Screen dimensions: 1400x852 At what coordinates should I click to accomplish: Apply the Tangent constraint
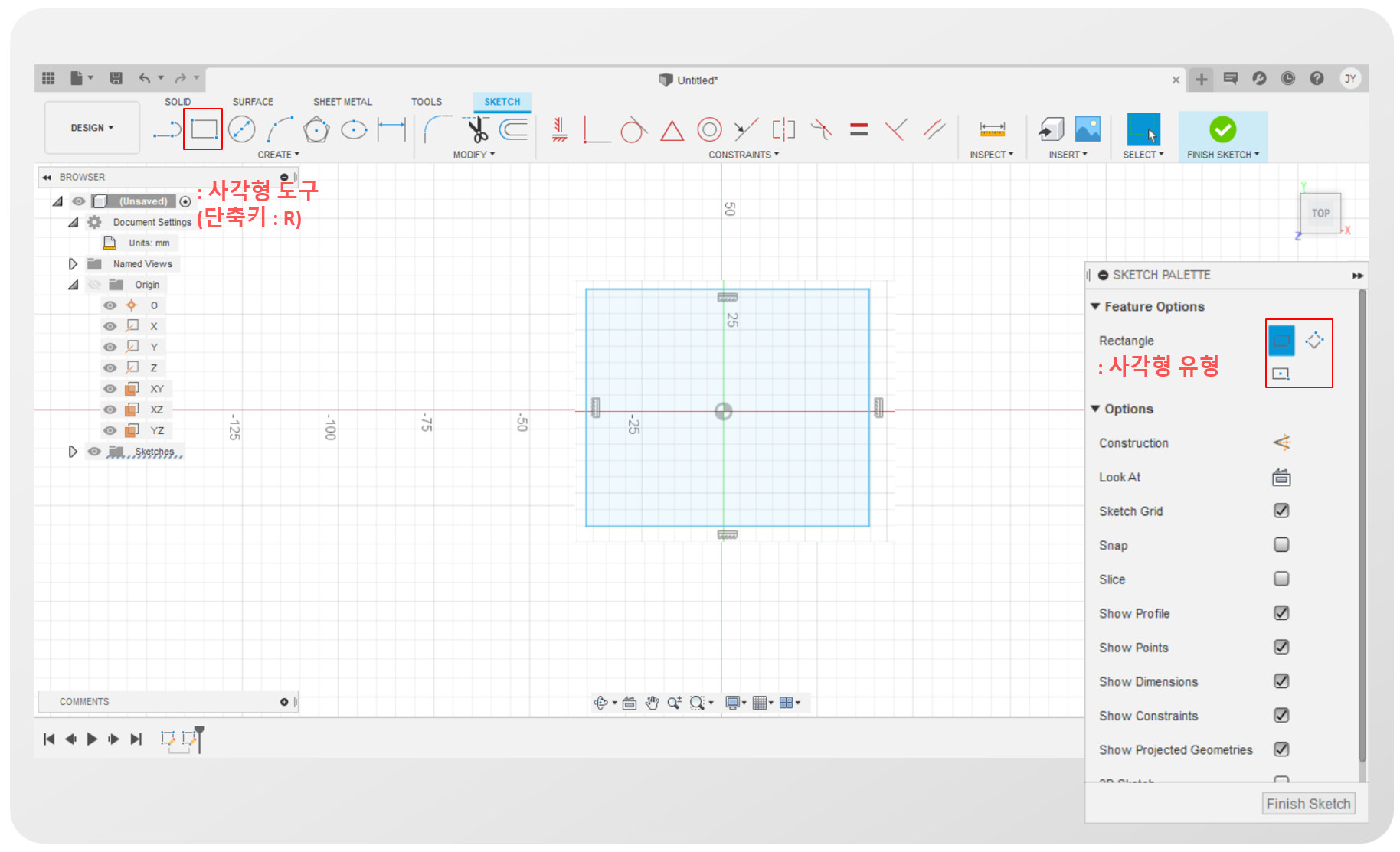point(633,130)
